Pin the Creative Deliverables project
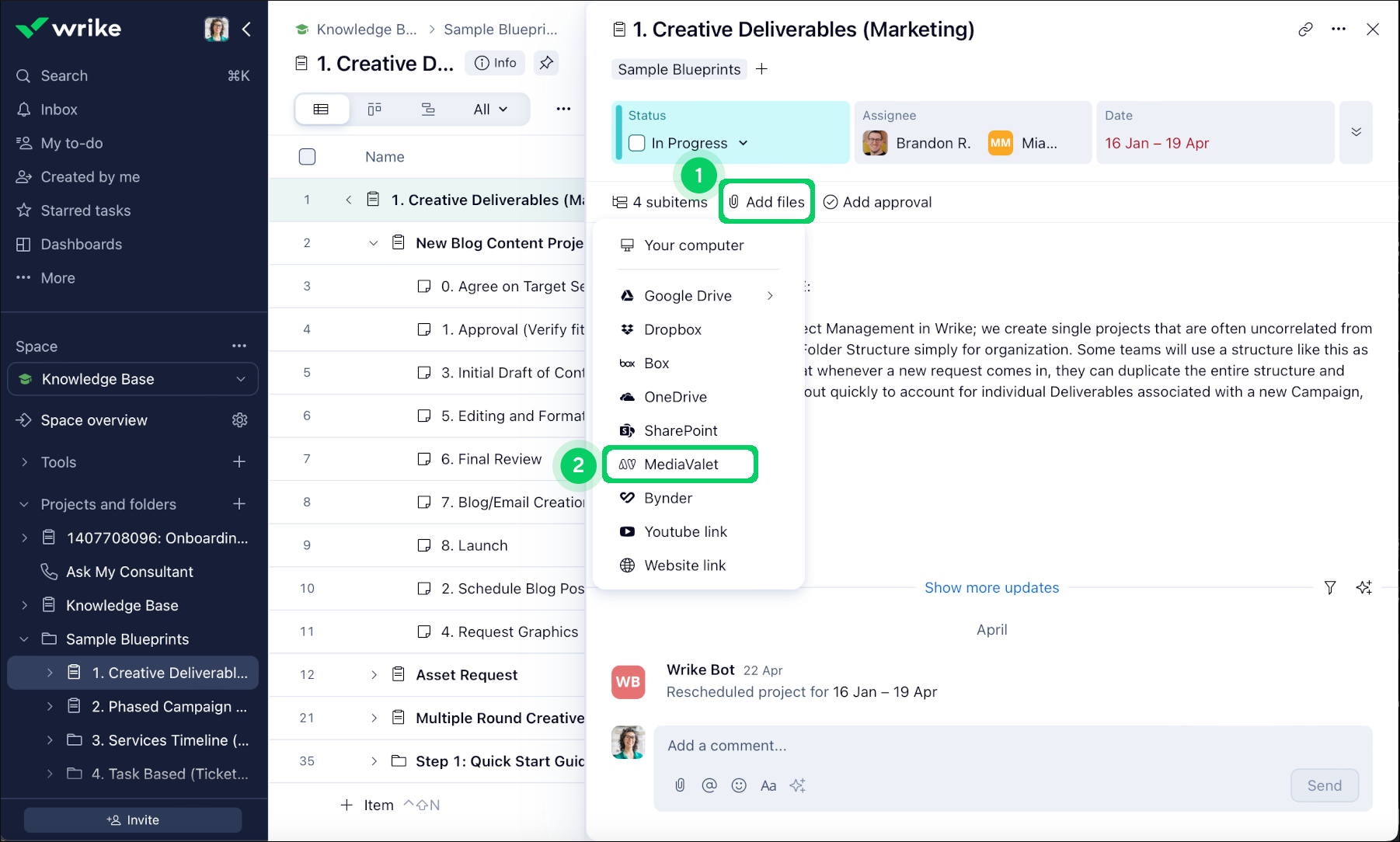The image size is (1400, 842). (x=547, y=63)
